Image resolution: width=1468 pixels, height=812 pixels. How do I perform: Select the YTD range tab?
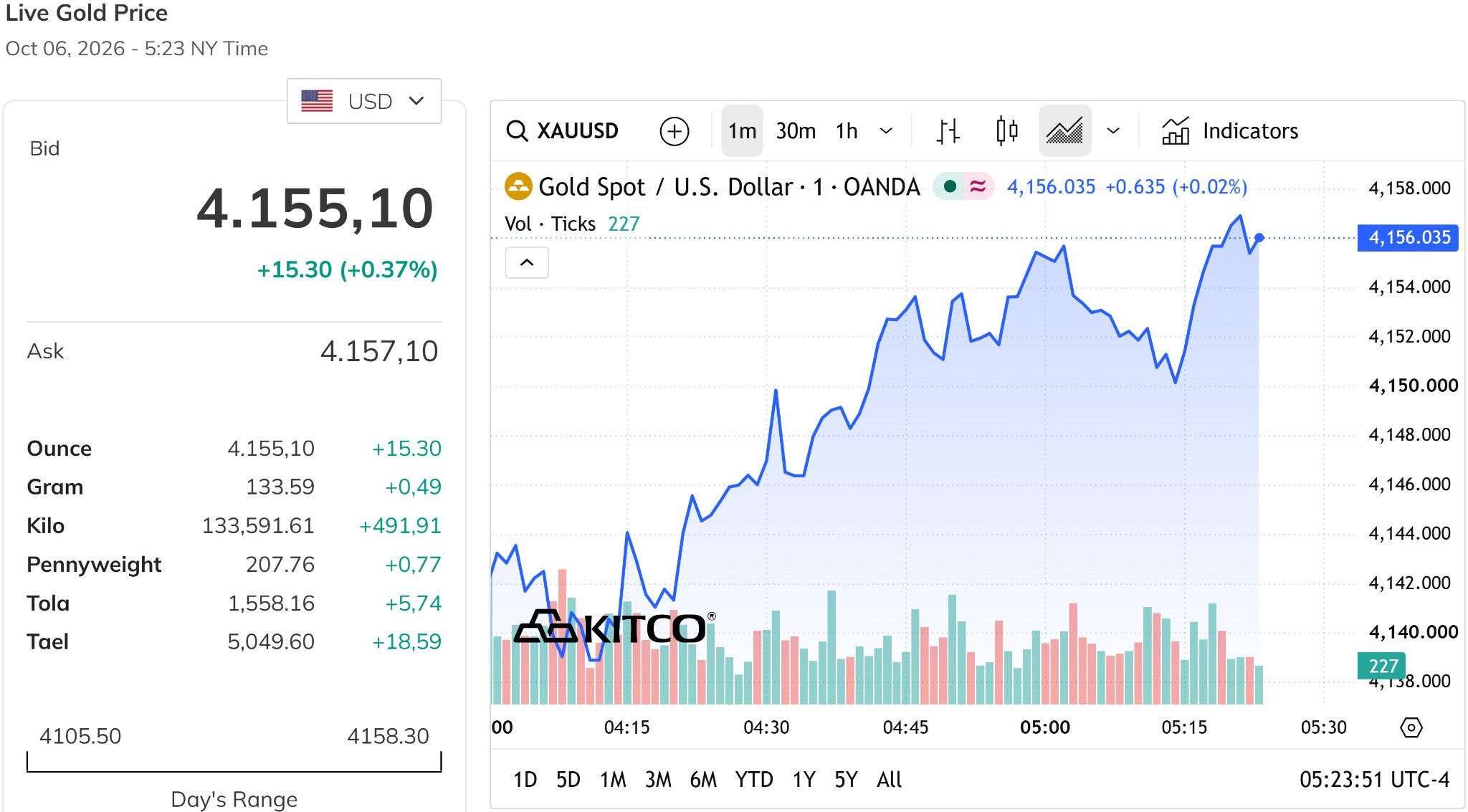tap(753, 780)
